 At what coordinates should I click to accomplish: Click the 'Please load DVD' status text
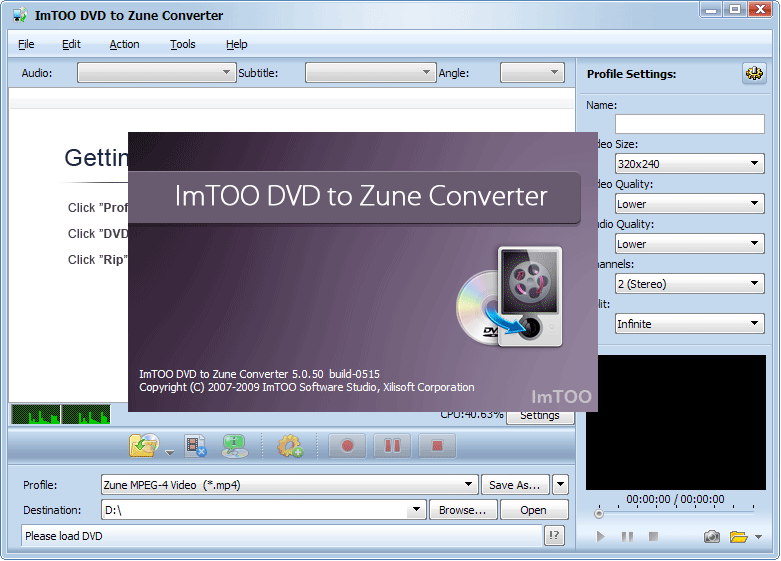click(x=64, y=536)
